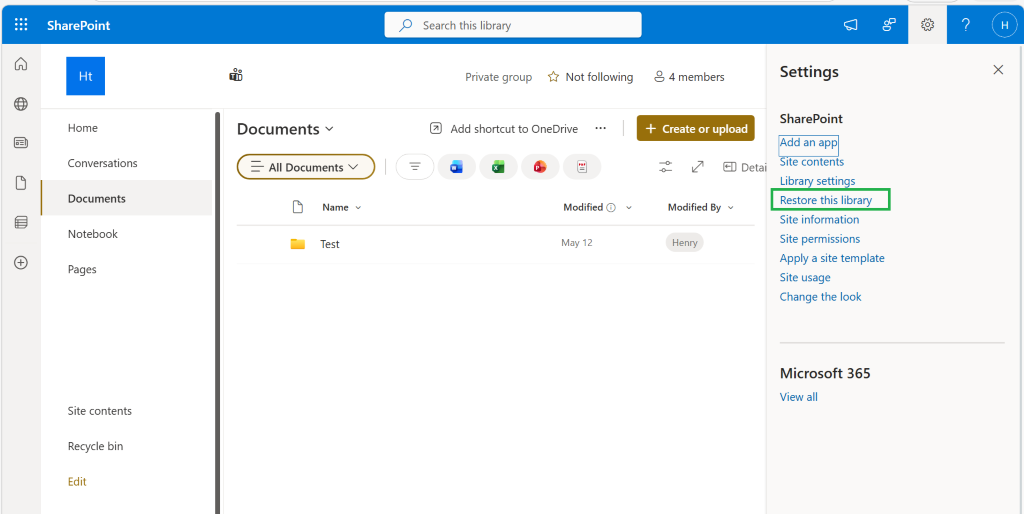Focus the Search this library box

(513, 25)
